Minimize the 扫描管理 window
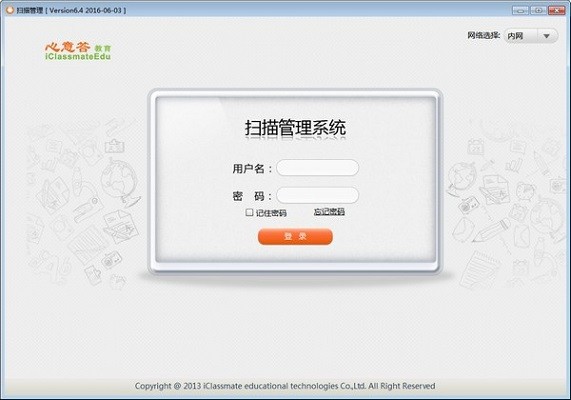The image size is (571, 400). [x=520, y=10]
